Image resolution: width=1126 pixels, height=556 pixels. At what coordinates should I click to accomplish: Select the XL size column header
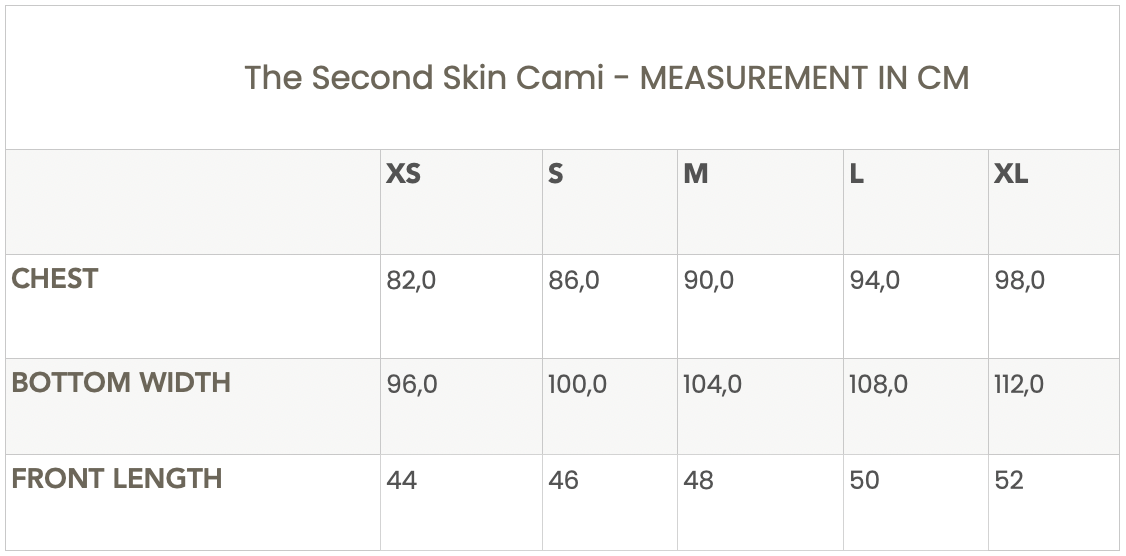[1010, 174]
